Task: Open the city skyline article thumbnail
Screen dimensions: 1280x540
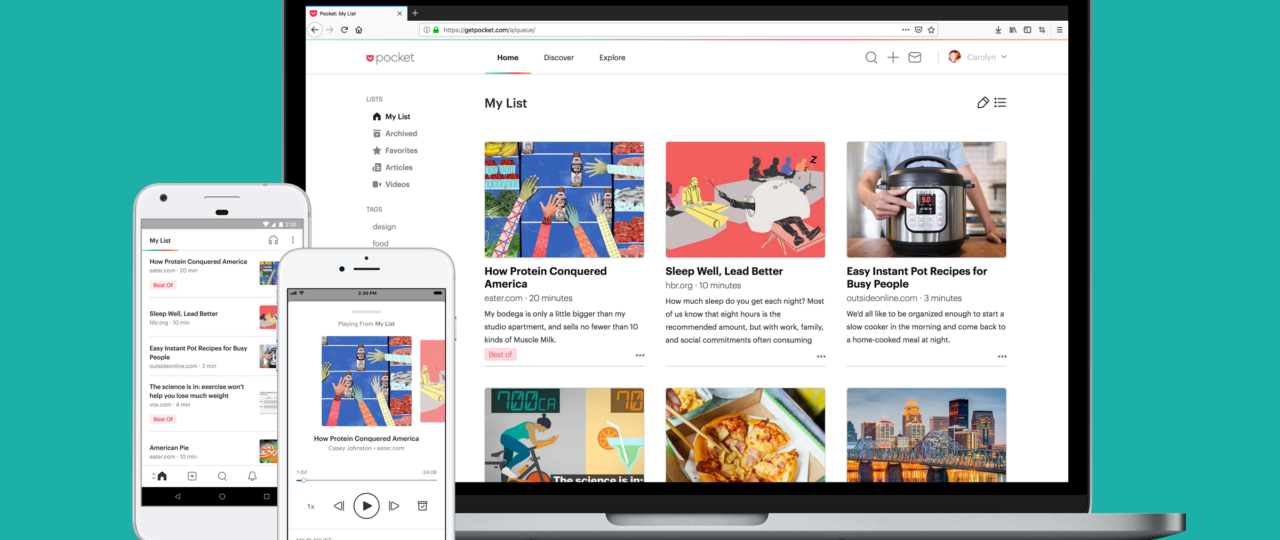Action: (926, 435)
